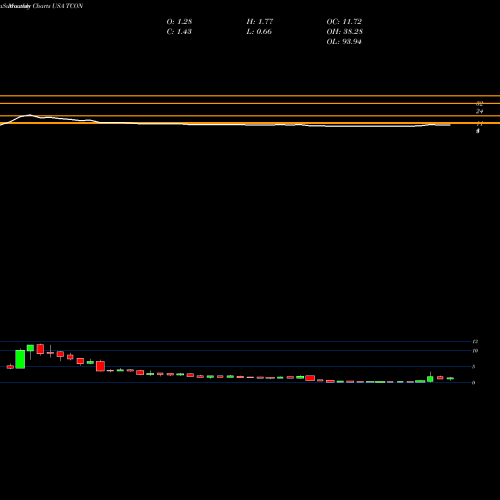Click the OH: 38.28 reading

click(x=345, y=32)
